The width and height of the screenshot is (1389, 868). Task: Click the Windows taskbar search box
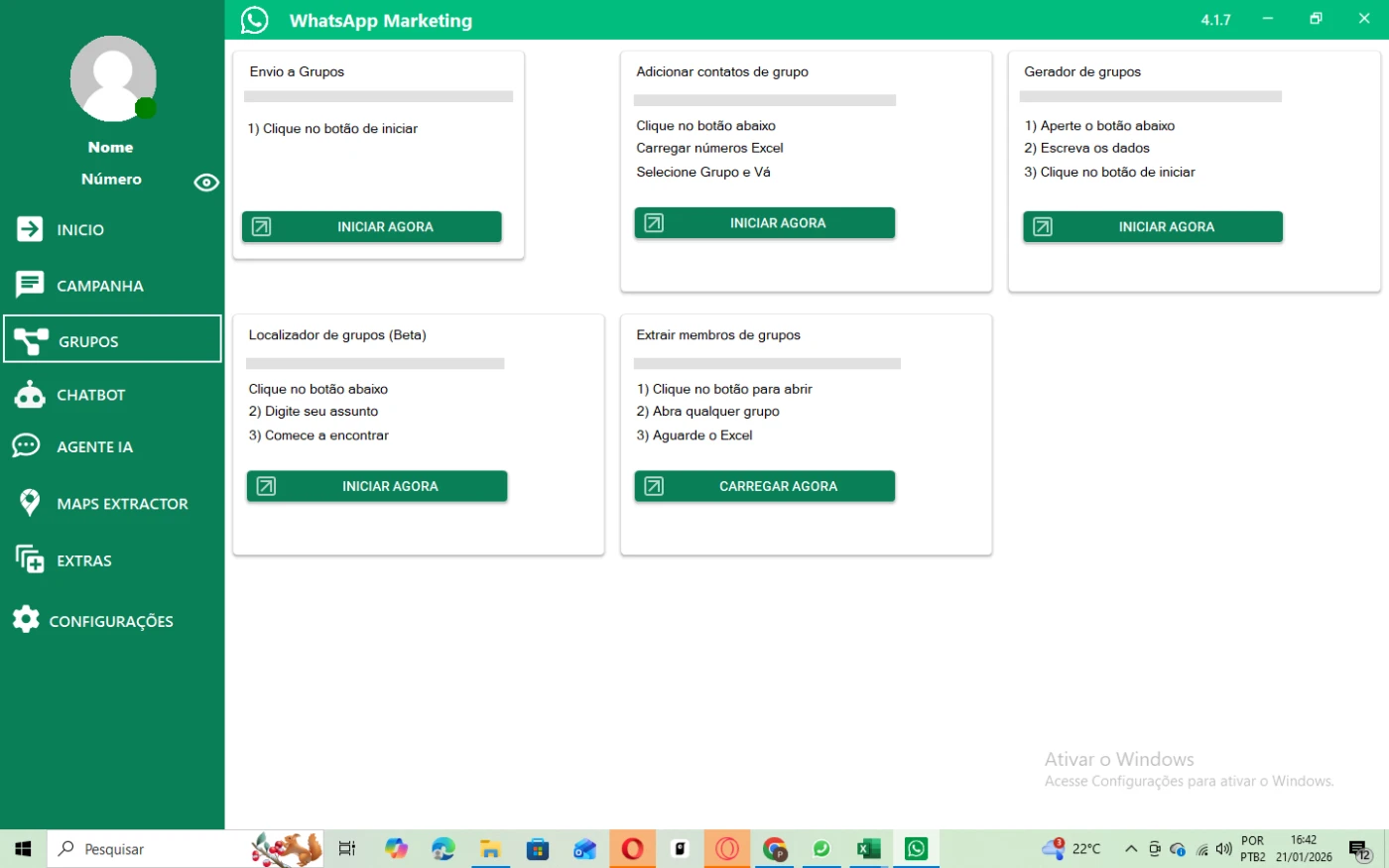(x=149, y=849)
